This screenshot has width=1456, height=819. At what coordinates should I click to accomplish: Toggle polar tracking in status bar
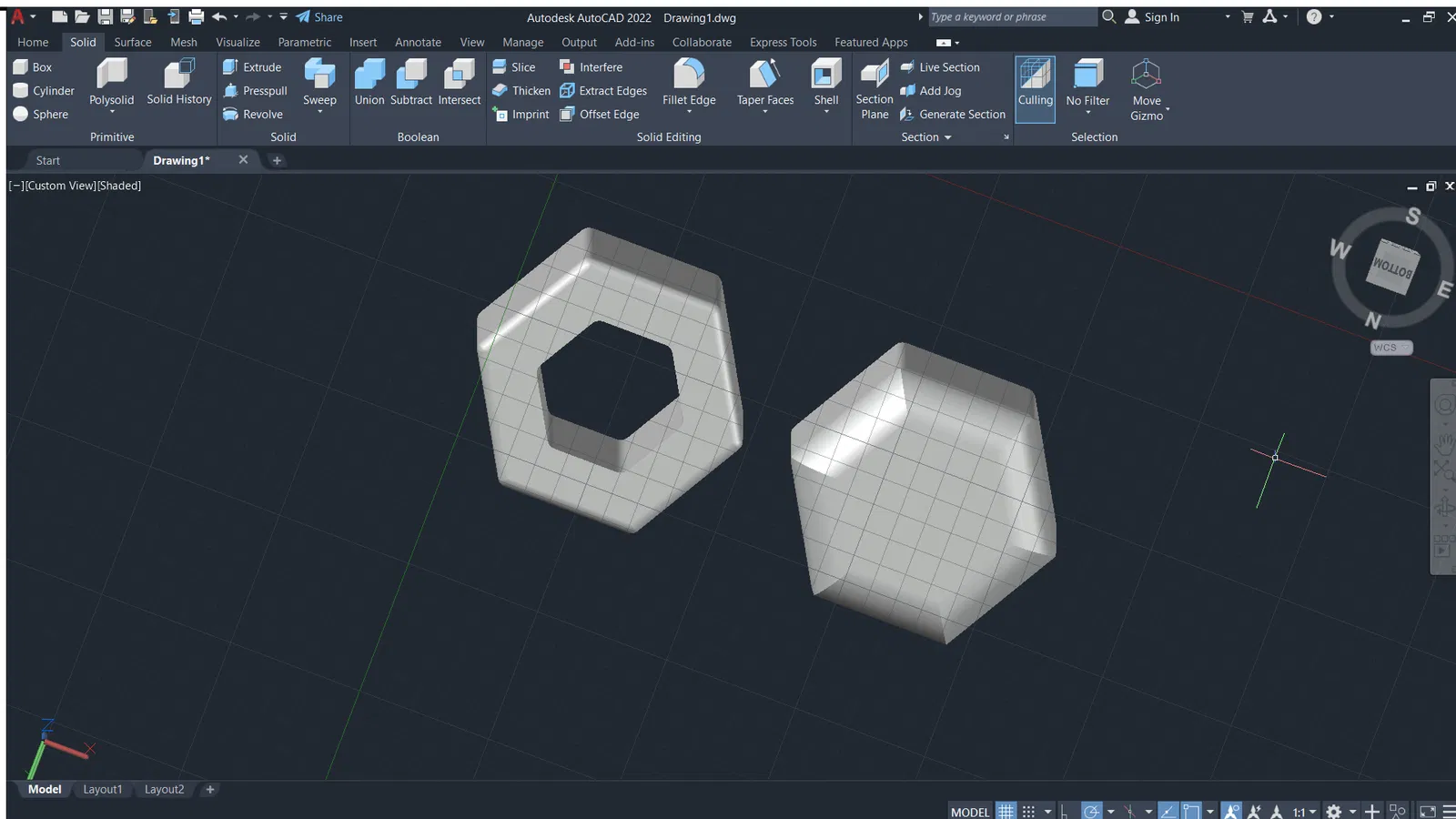pyautogui.click(x=1092, y=811)
